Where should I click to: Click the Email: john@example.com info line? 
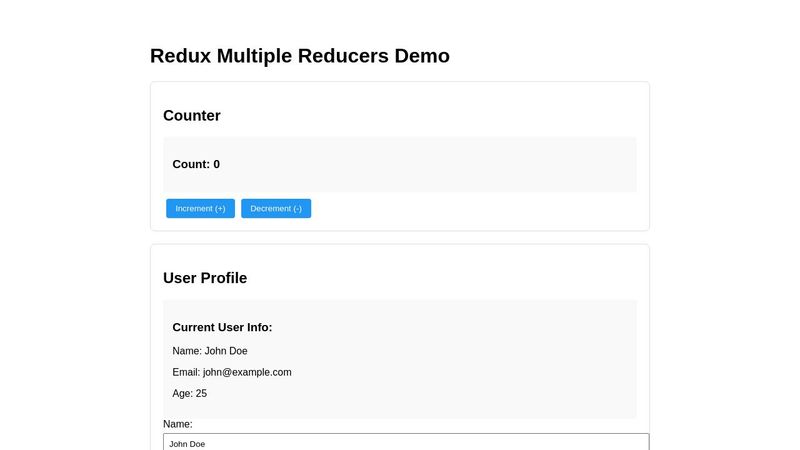[x=232, y=372]
